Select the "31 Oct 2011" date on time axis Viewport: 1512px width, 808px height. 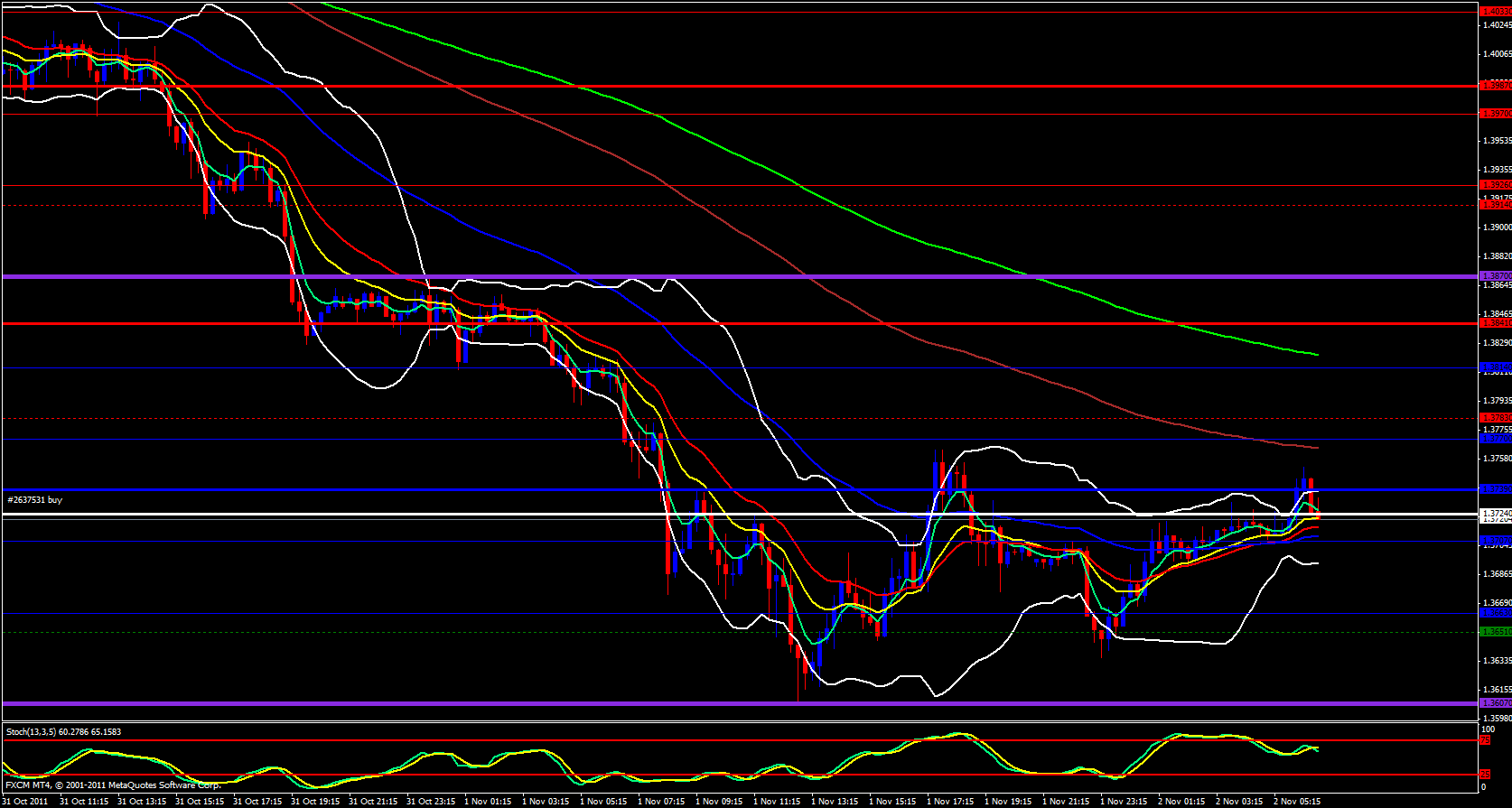pyautogui.click(x=25, y=801)
